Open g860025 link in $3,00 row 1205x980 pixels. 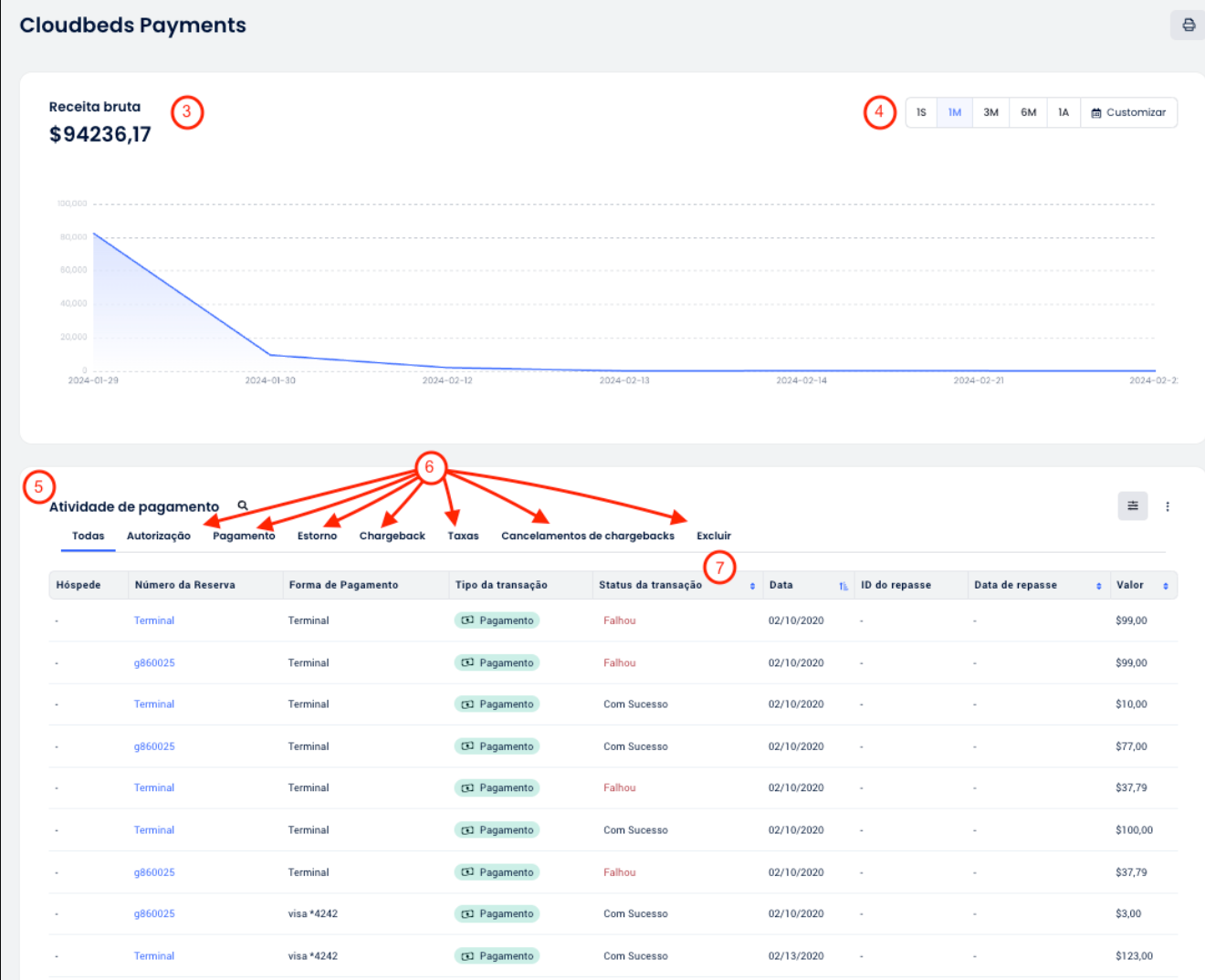pos(154,913)
